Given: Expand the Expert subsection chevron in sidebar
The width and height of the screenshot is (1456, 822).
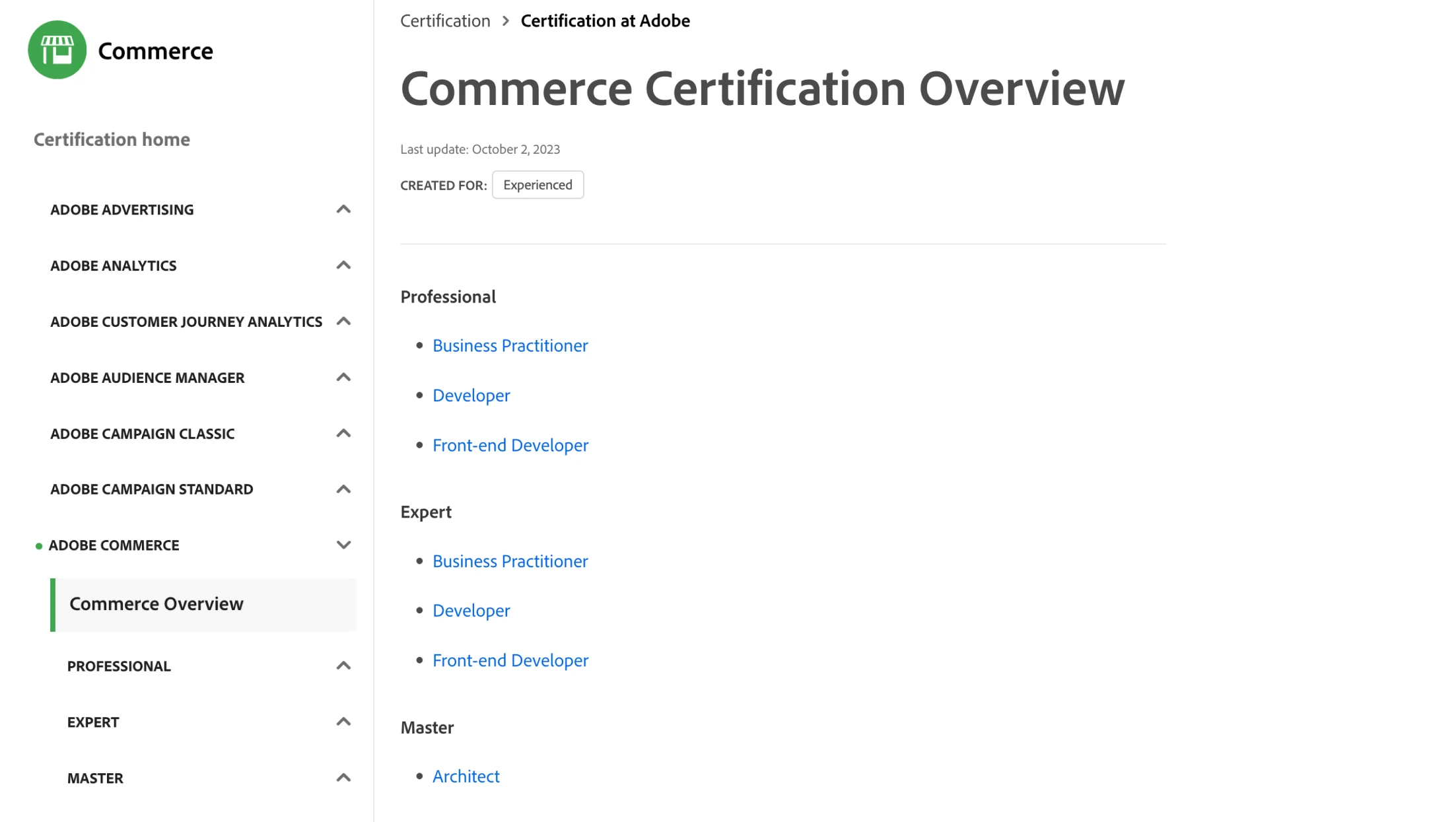Looking at the screenshot, I should 343,722.
